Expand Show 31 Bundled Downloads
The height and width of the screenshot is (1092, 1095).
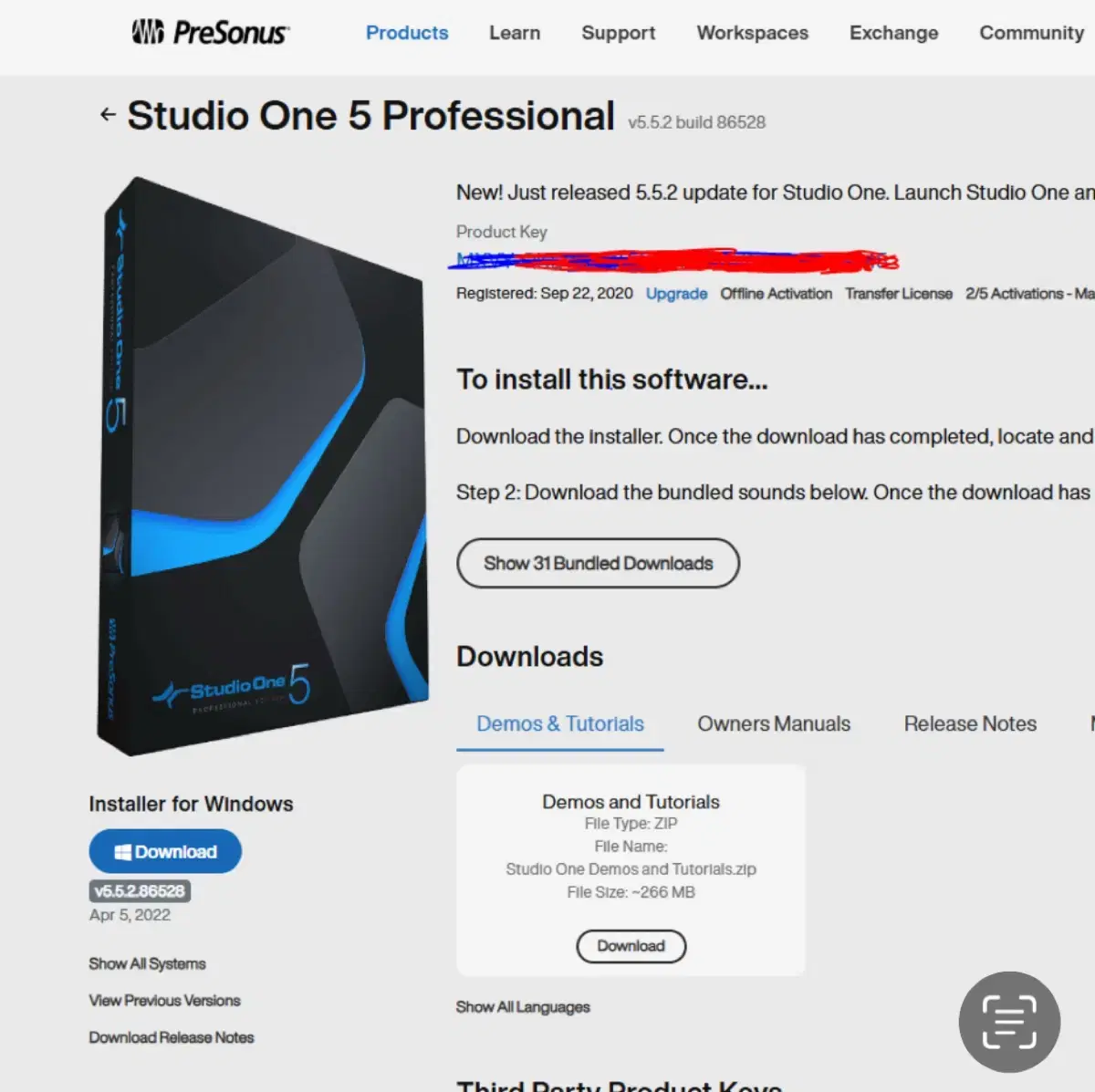(x=598, y=563)
